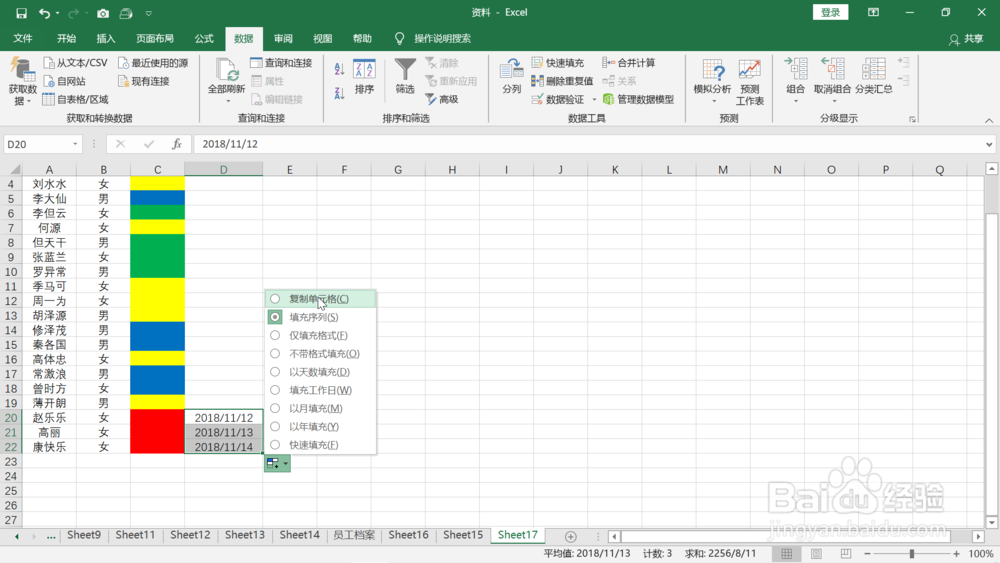Switch to the 插入 (Insert) tab
Screen dimensions: 1000x563
click(x=106, y=38)
